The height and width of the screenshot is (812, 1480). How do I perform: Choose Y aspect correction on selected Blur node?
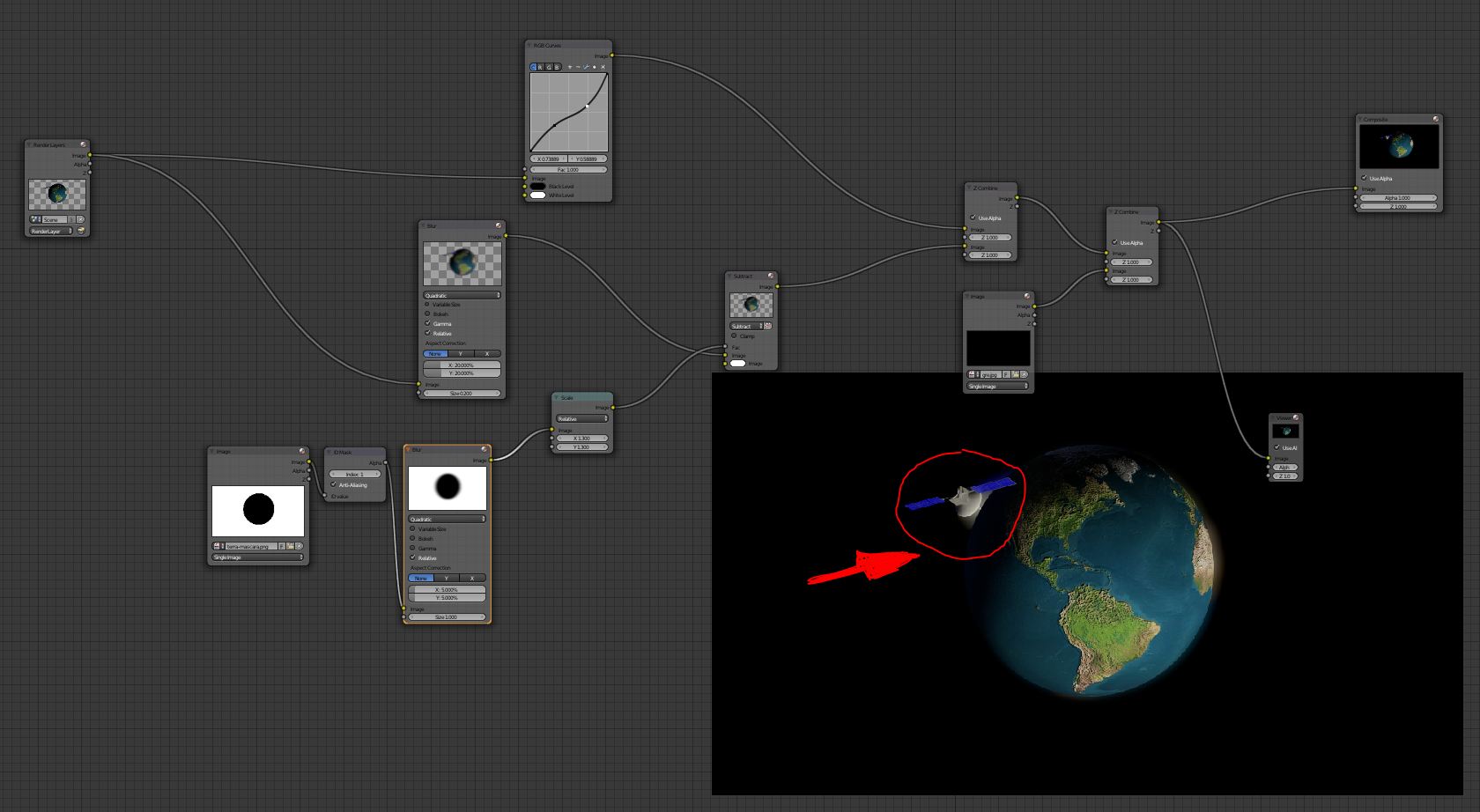[446, 578]
